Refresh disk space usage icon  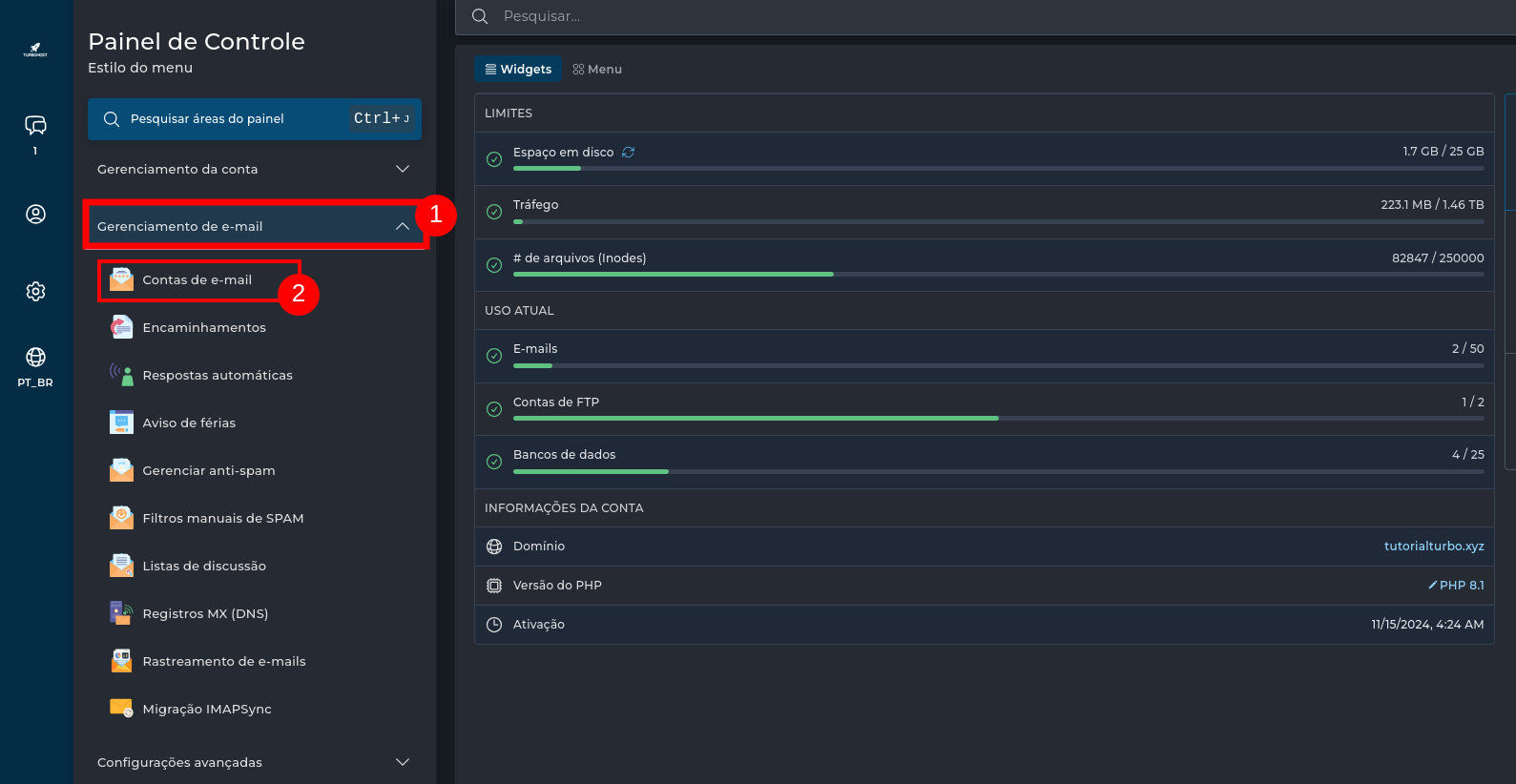[628, 153]
